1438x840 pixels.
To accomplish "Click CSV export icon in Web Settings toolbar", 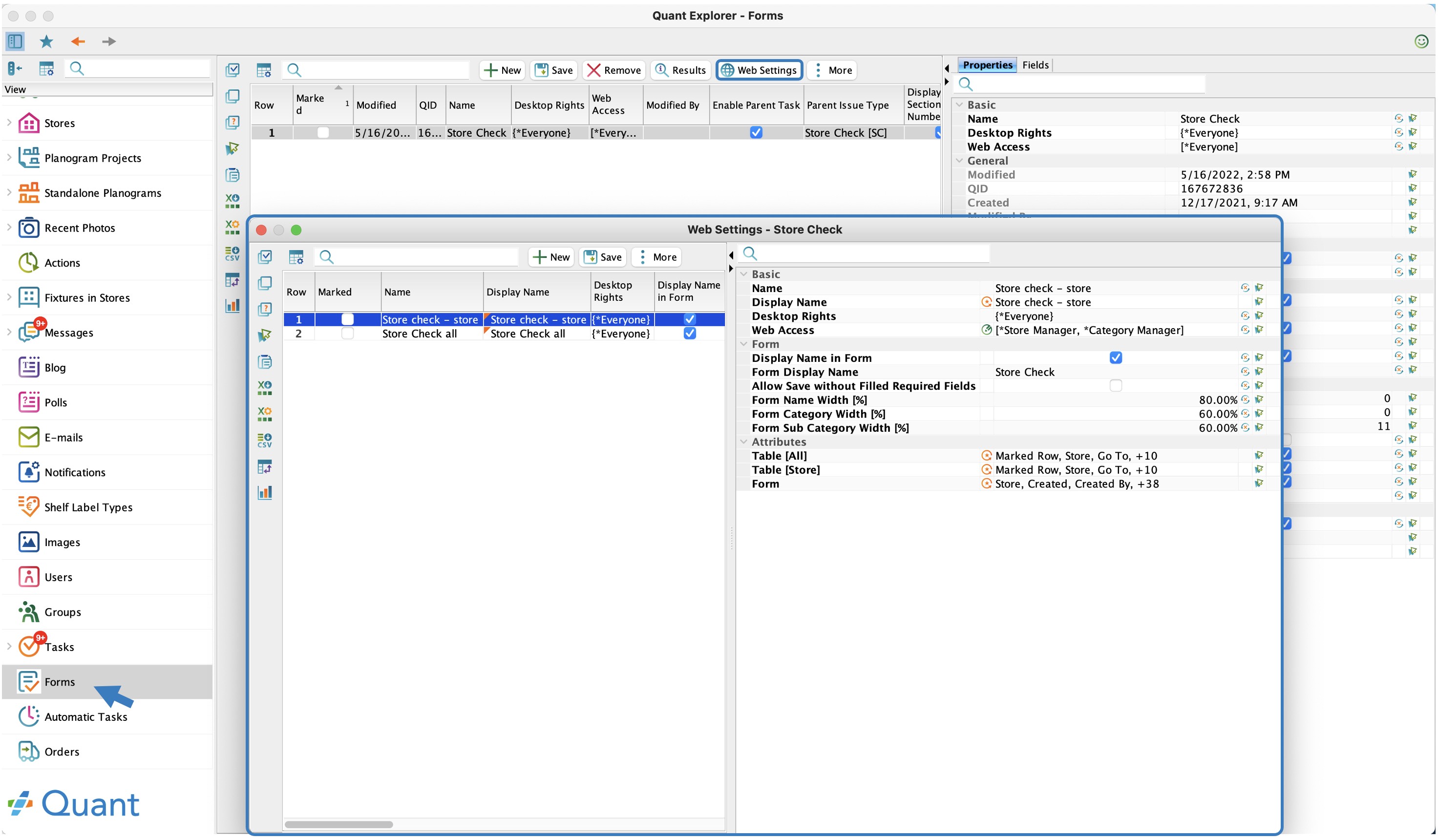I will 264,440.
